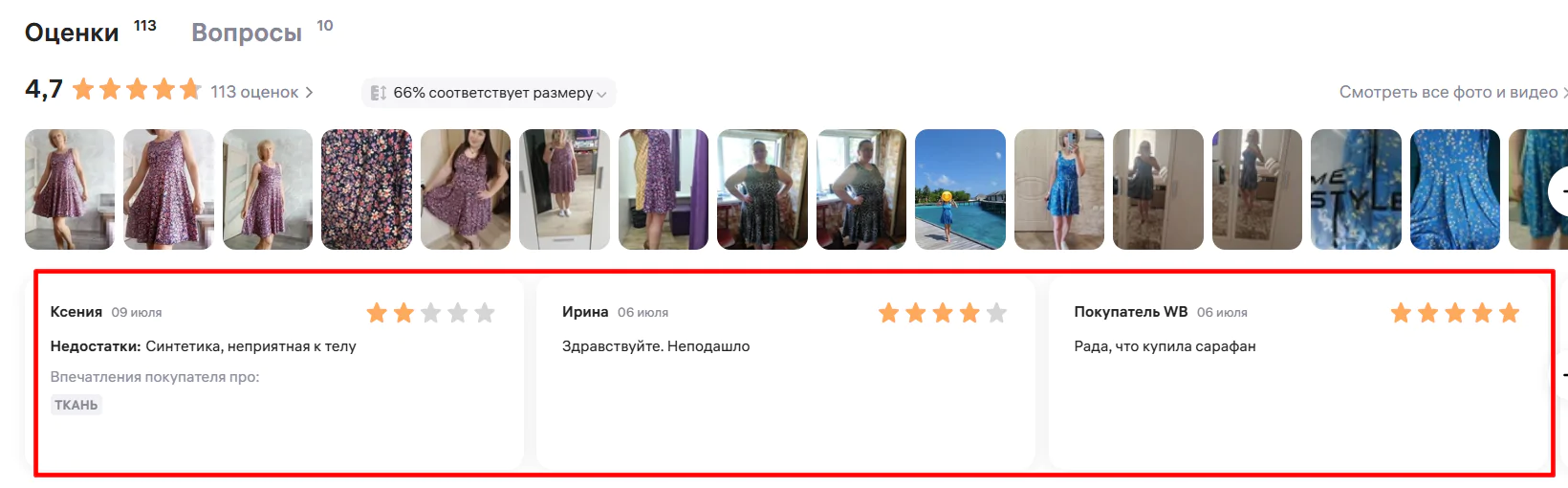Open the photo of the pool and sea
The image size is (1568, 488).
(960, 189)
